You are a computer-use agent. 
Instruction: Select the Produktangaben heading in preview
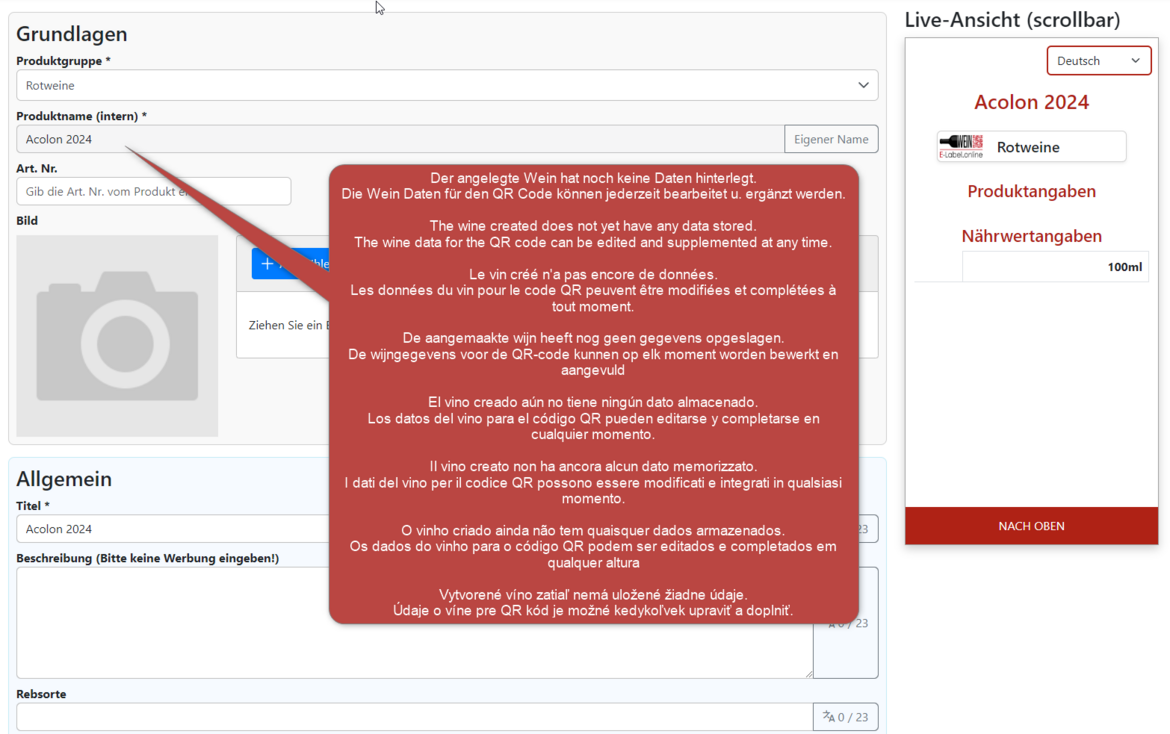(1031, 192)
